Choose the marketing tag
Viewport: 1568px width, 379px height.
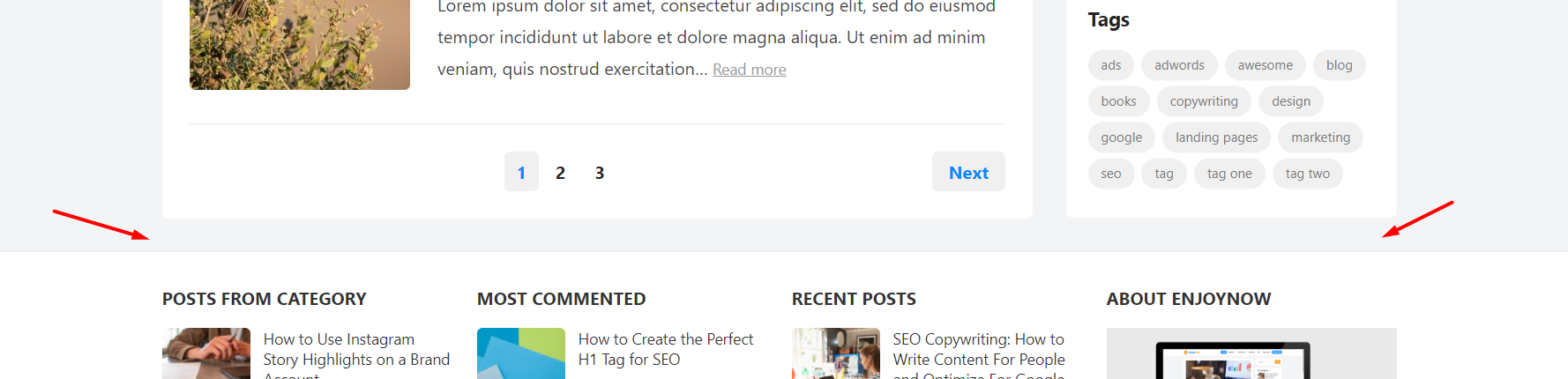click(x=1320, y=137)
